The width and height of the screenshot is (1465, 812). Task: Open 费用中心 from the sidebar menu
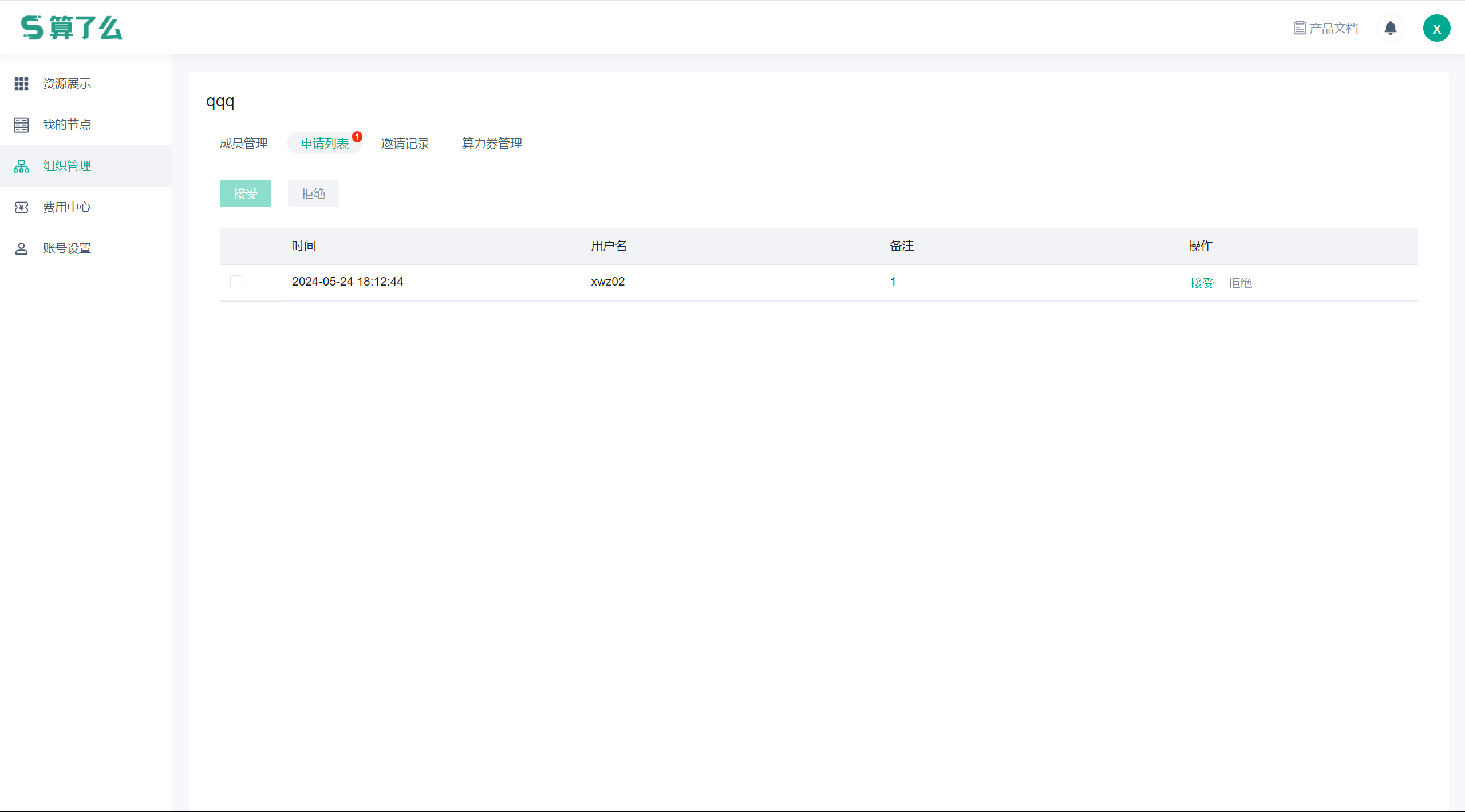click(x=67, y=207)
